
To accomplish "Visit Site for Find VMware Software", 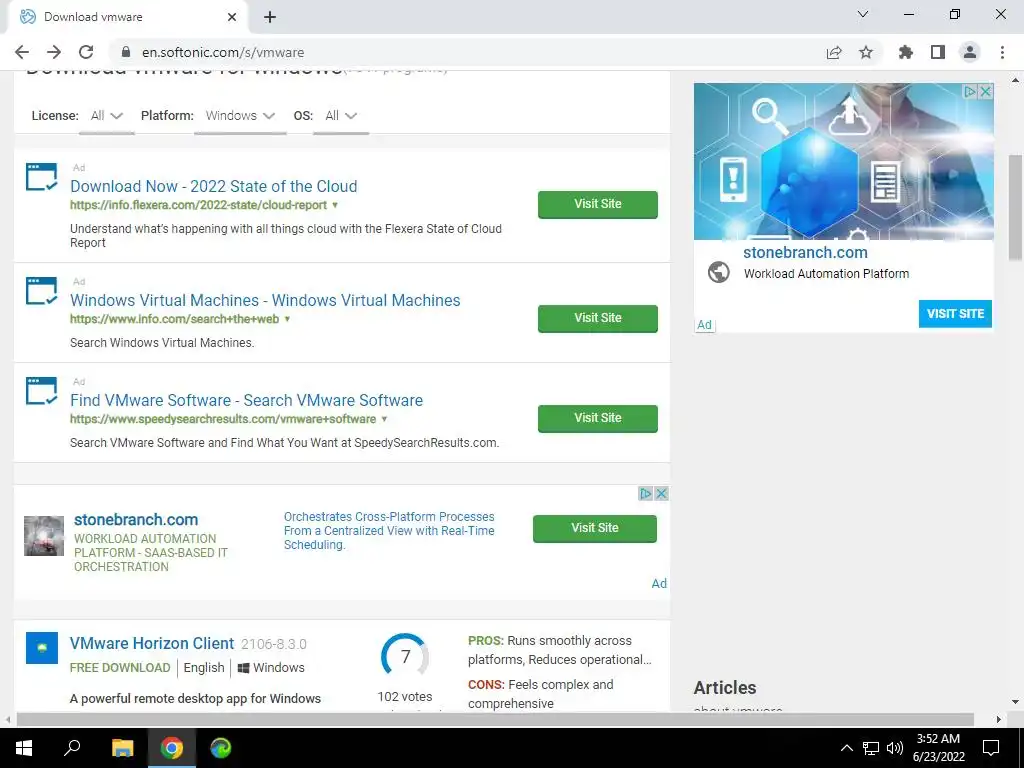I will click(598, 418).
